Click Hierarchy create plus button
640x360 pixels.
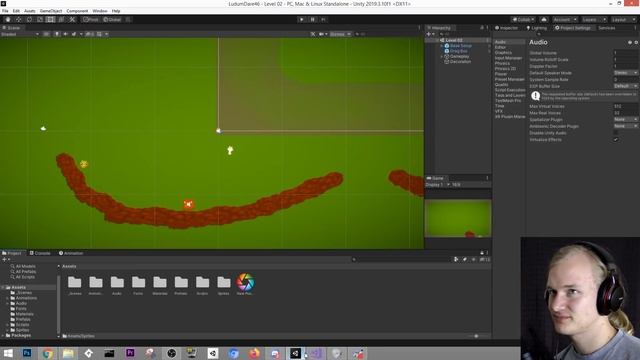pyautogui.click(x=429, y=34)
